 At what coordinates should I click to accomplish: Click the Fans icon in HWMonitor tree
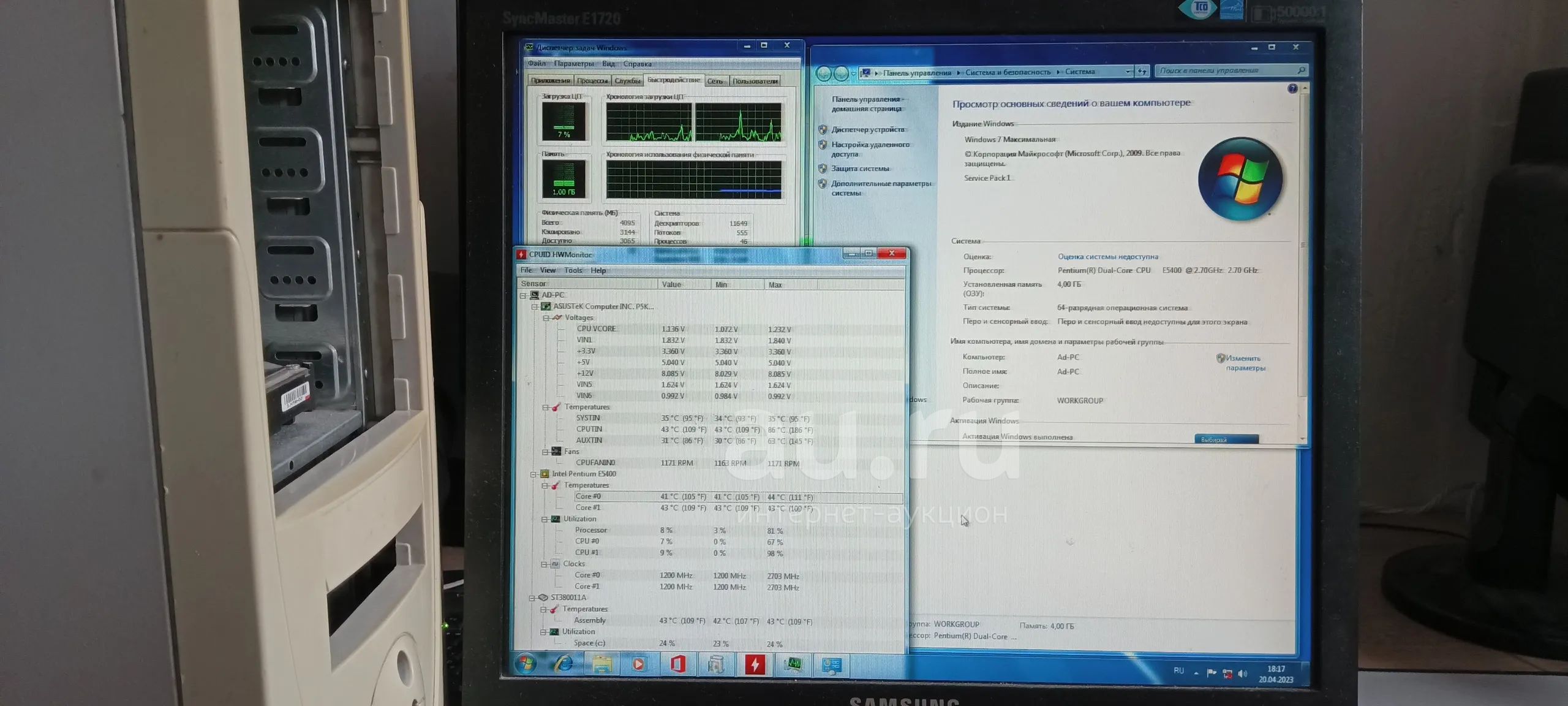pyautogui.click(x=556, y=452)
